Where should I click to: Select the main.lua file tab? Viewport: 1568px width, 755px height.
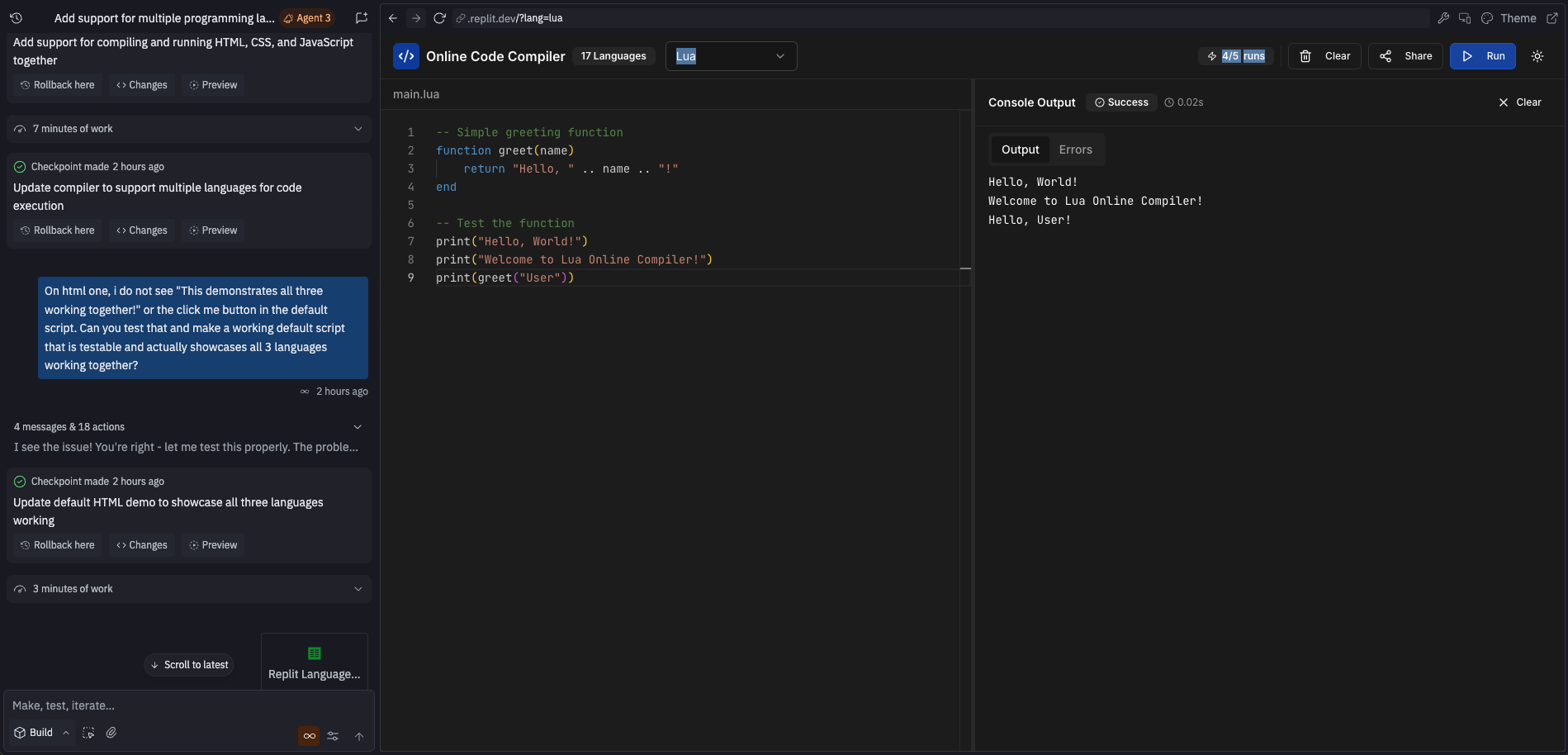coord(415,94)
